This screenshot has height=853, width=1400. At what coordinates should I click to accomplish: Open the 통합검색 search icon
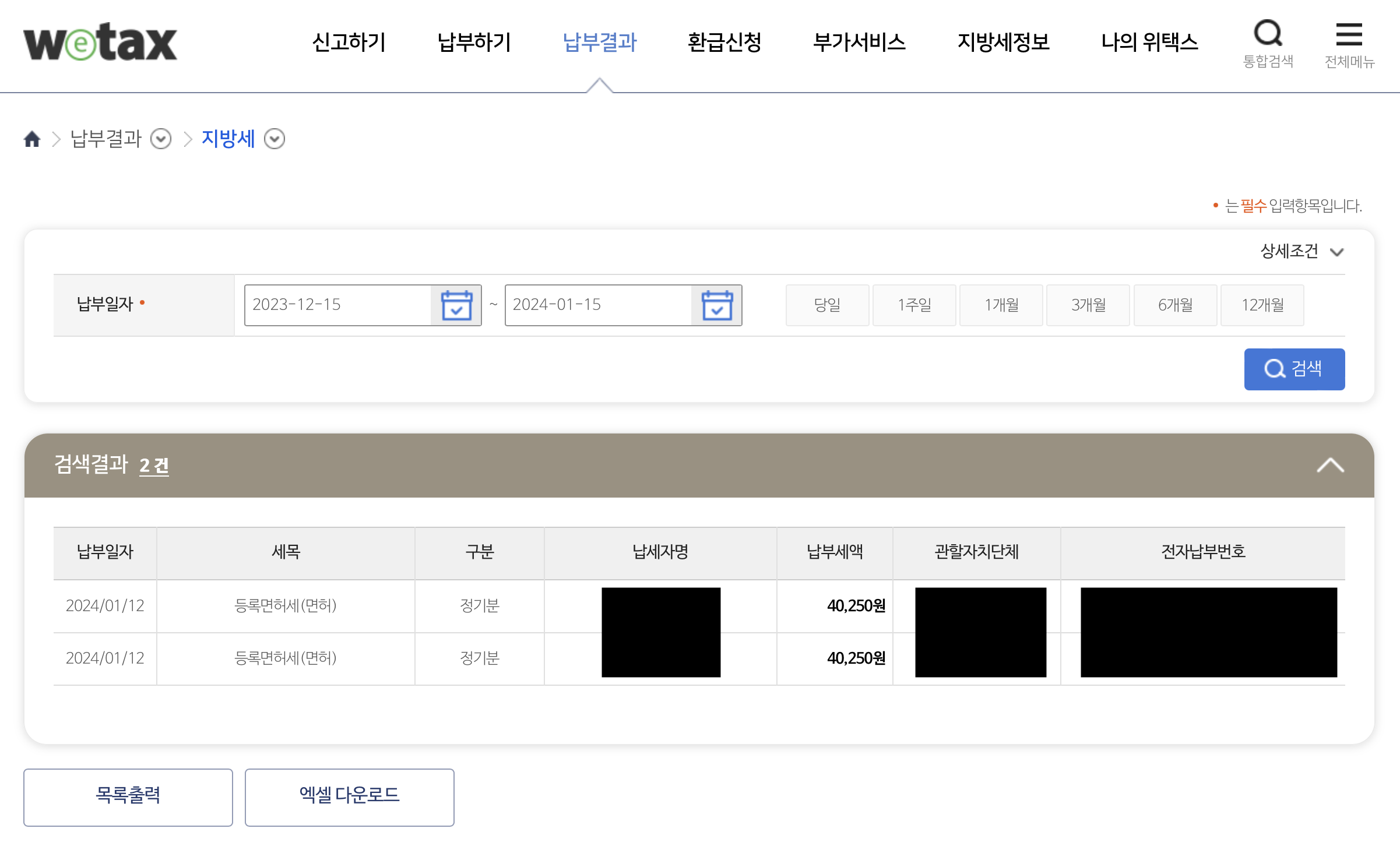pos(1268,42)
